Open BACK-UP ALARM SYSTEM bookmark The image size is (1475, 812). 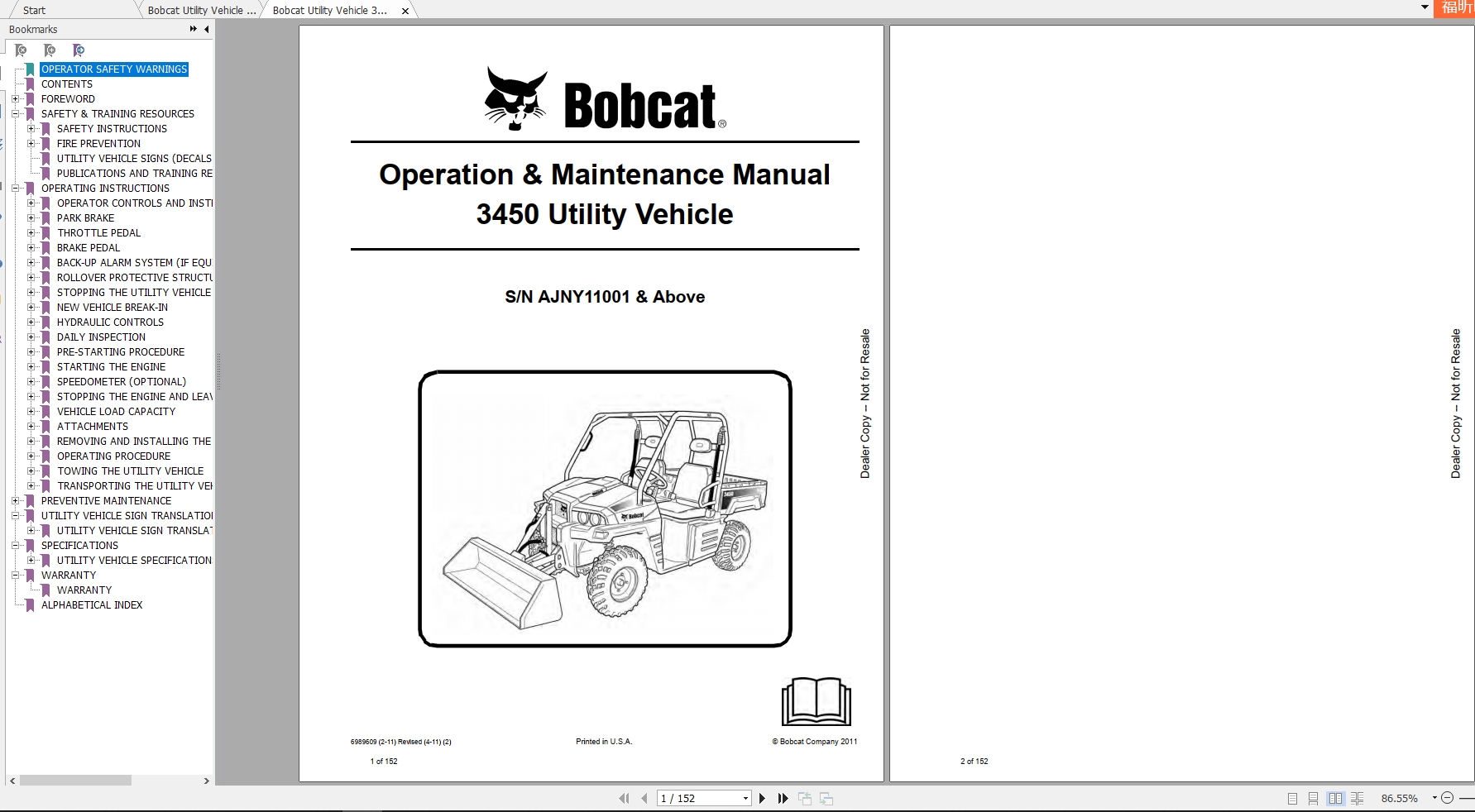(134, 263)
